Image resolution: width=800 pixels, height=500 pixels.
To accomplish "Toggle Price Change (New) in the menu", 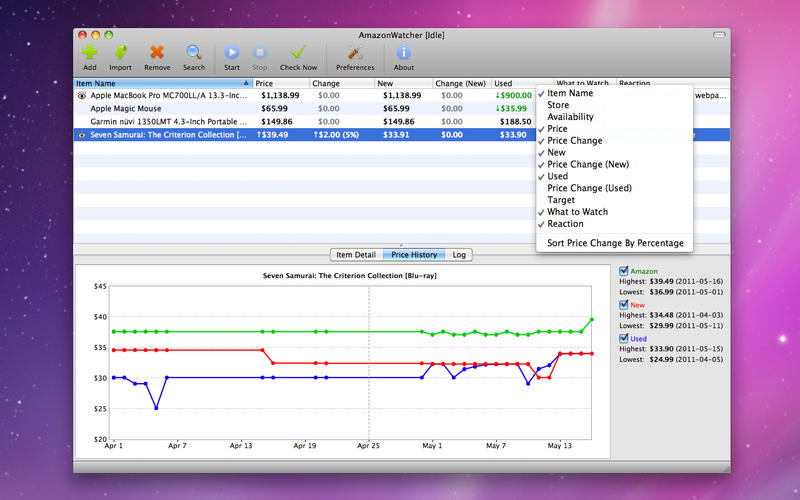I will tap(615, 164).
